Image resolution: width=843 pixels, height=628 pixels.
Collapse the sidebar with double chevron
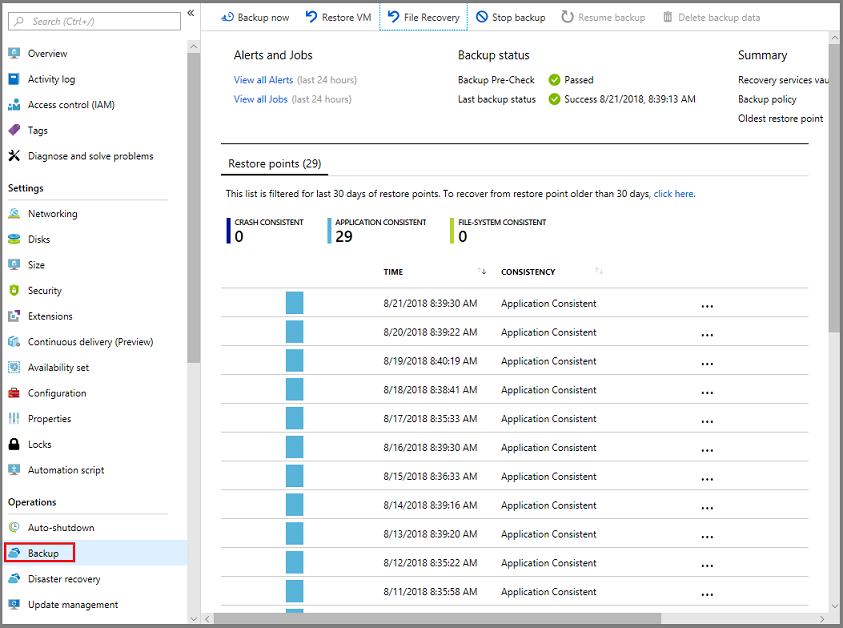191,13
